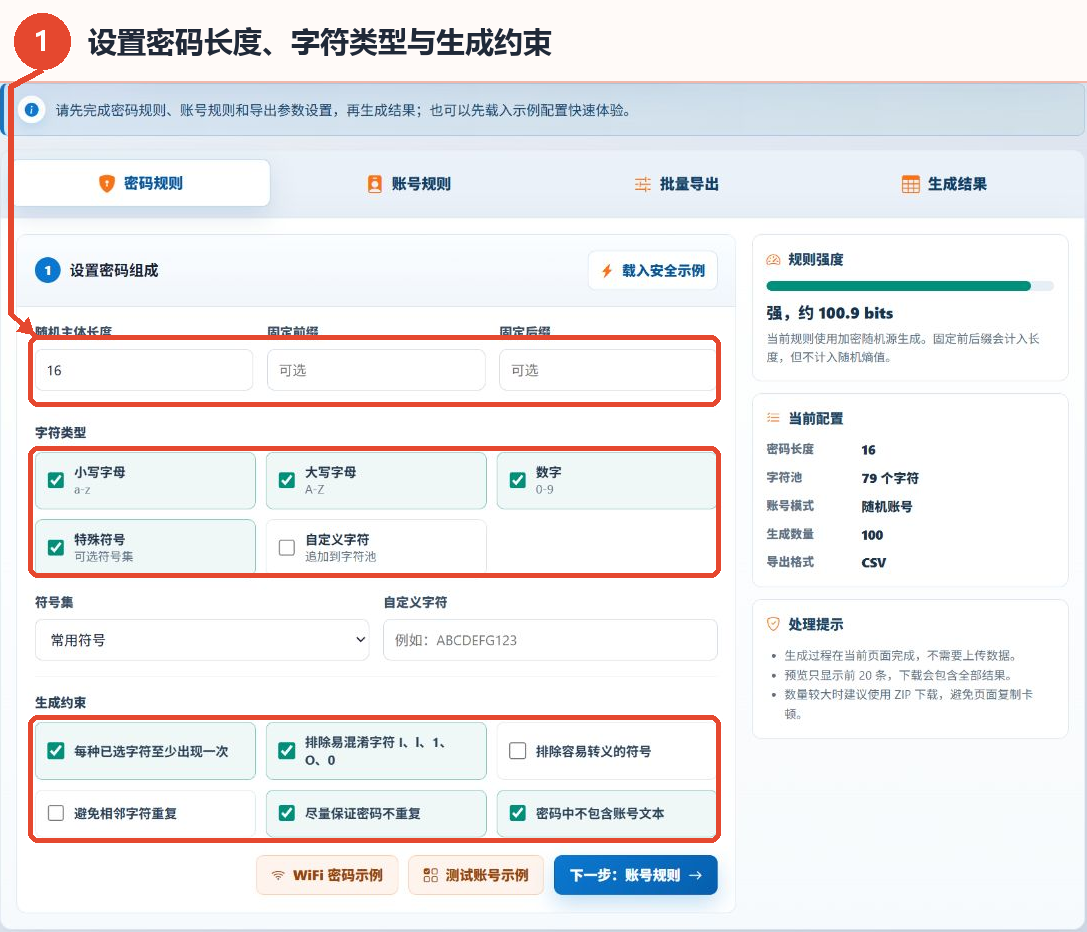Click the grid icon in 测试账号示例
The height and width of the screenshot is (932, 1087).
tap(431, 875)
